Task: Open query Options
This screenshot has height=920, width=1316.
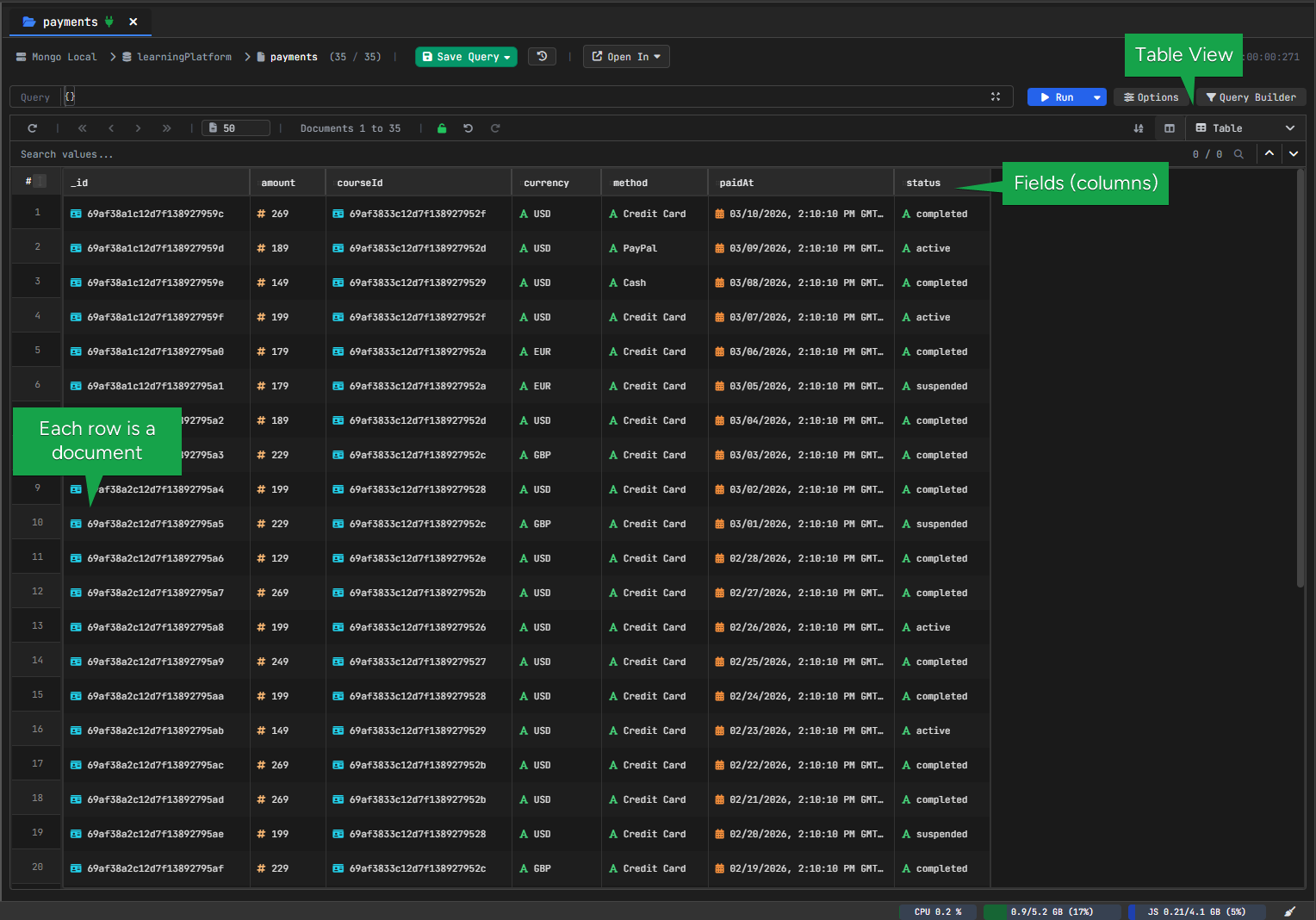Action: click(1151, 97)
